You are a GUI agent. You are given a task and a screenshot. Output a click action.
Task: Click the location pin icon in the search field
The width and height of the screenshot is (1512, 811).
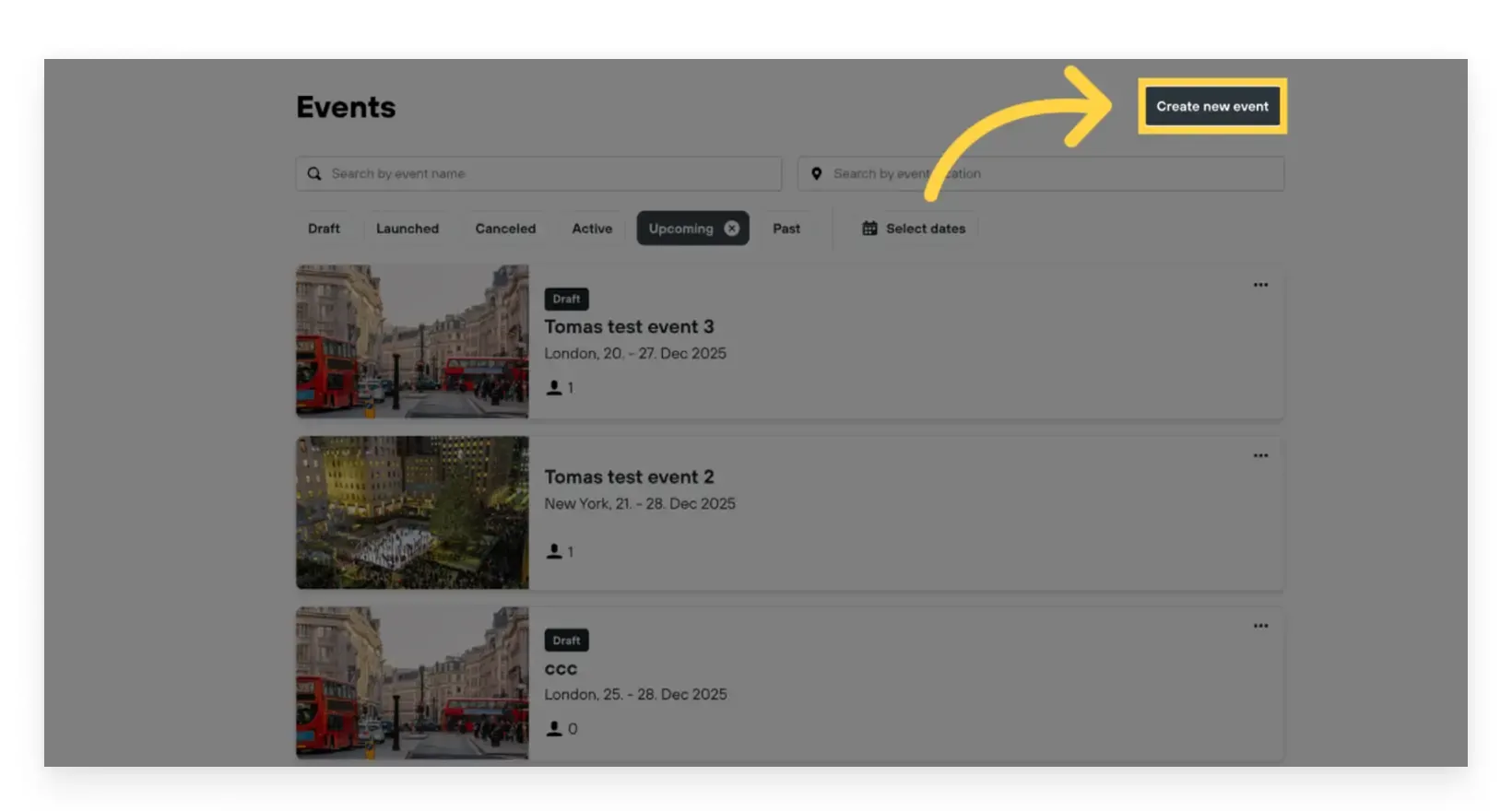pyautogui.click(x=816, y=173)
